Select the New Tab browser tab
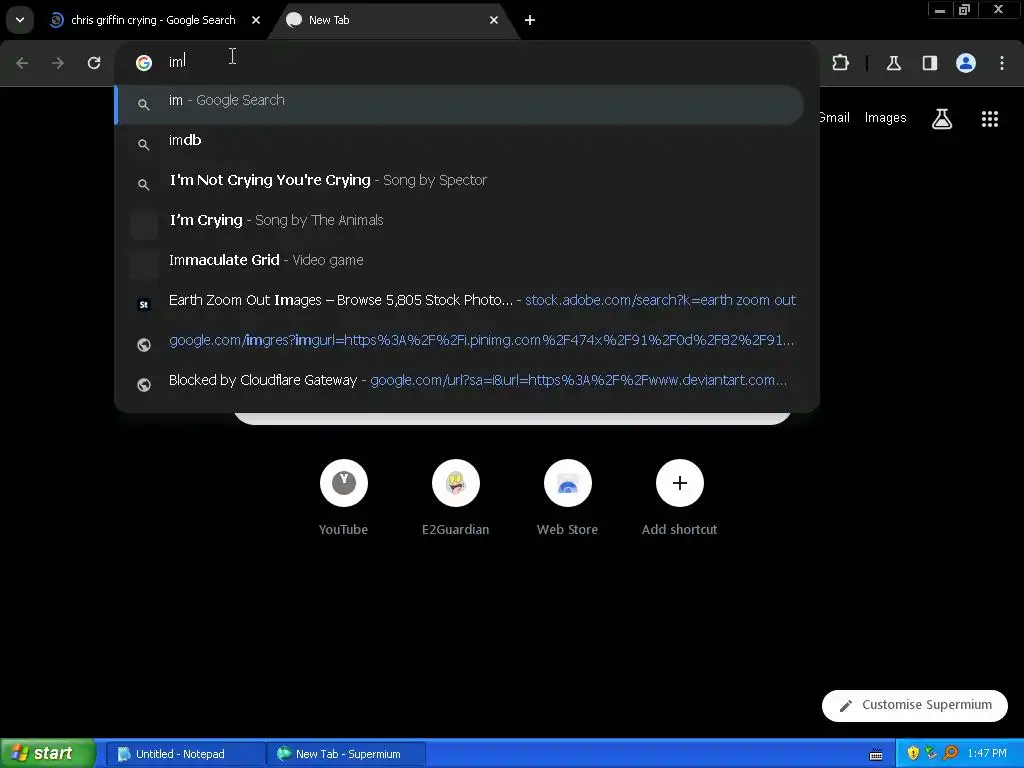Image resolution: width=1024 pixels, height=768 pixels. coord(393,20)
